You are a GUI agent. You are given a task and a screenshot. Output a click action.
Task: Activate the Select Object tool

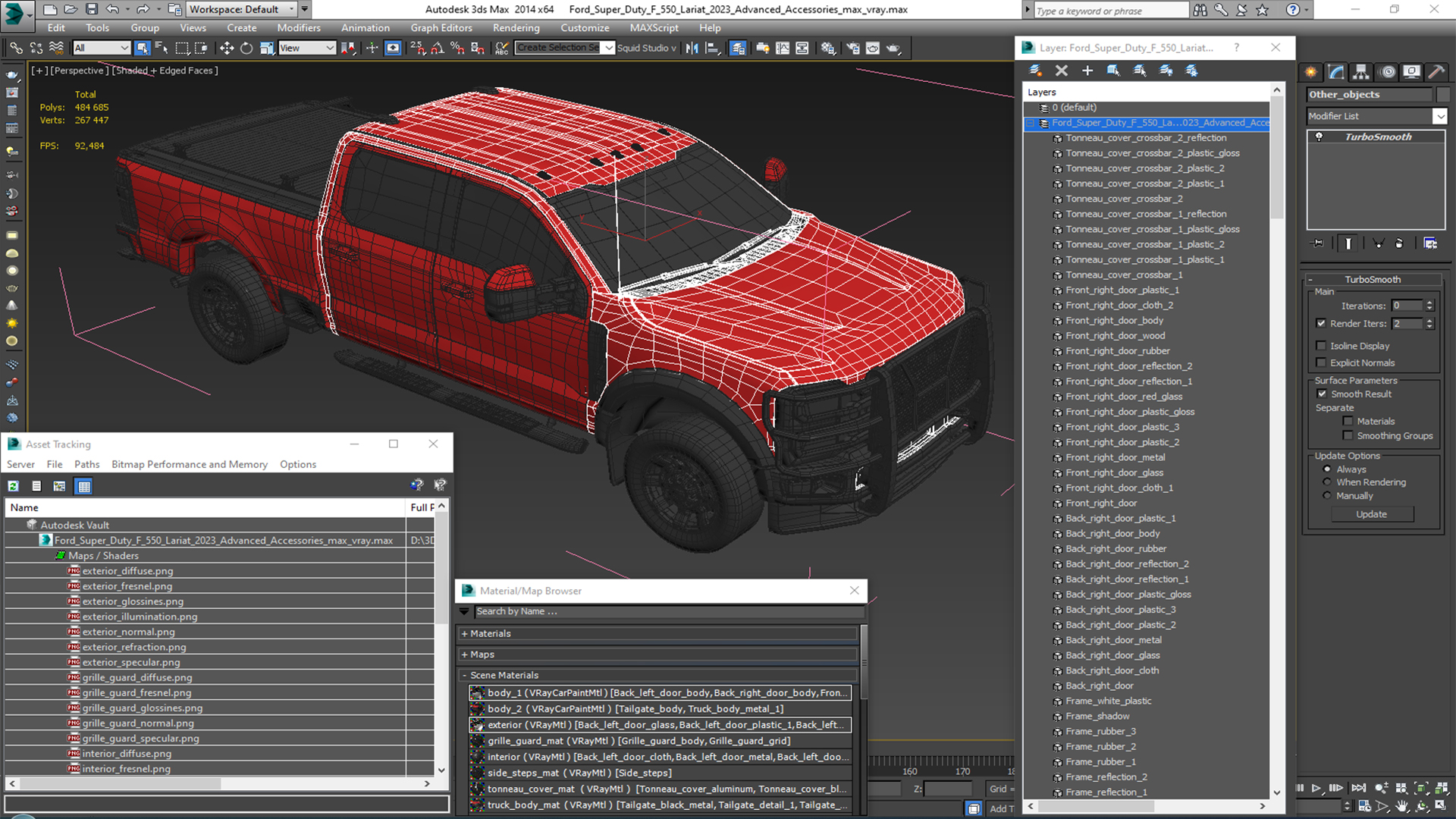[x=142, y=48]
